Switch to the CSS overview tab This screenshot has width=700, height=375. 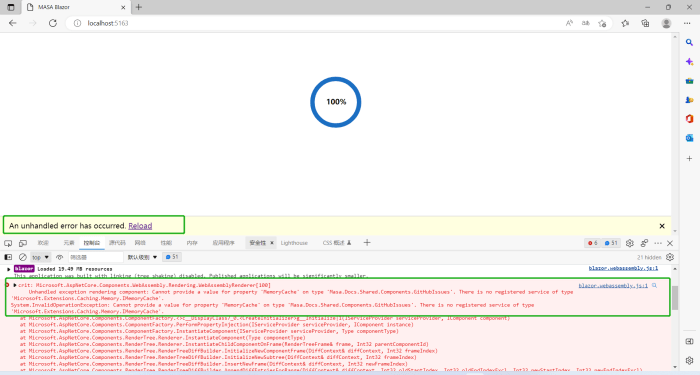point(337,243)
